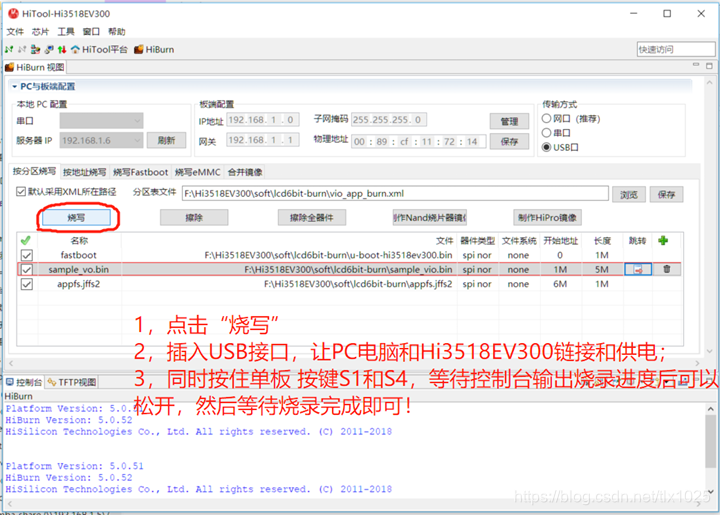The height and width of the screenshot is (515, 720).
Task: Open the 工具 menu
Action: (66, 31)
